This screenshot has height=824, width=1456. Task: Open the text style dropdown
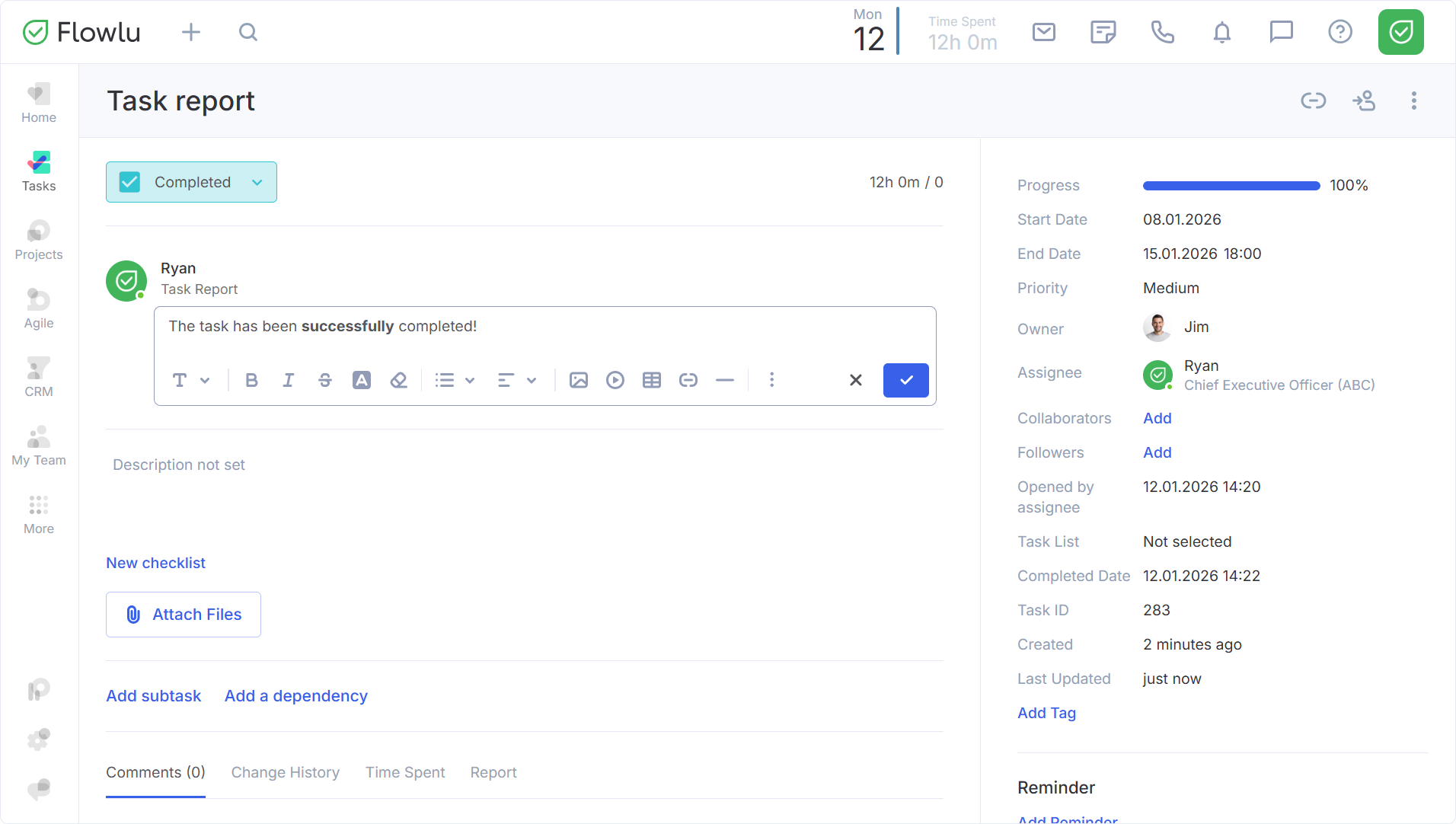190,380
